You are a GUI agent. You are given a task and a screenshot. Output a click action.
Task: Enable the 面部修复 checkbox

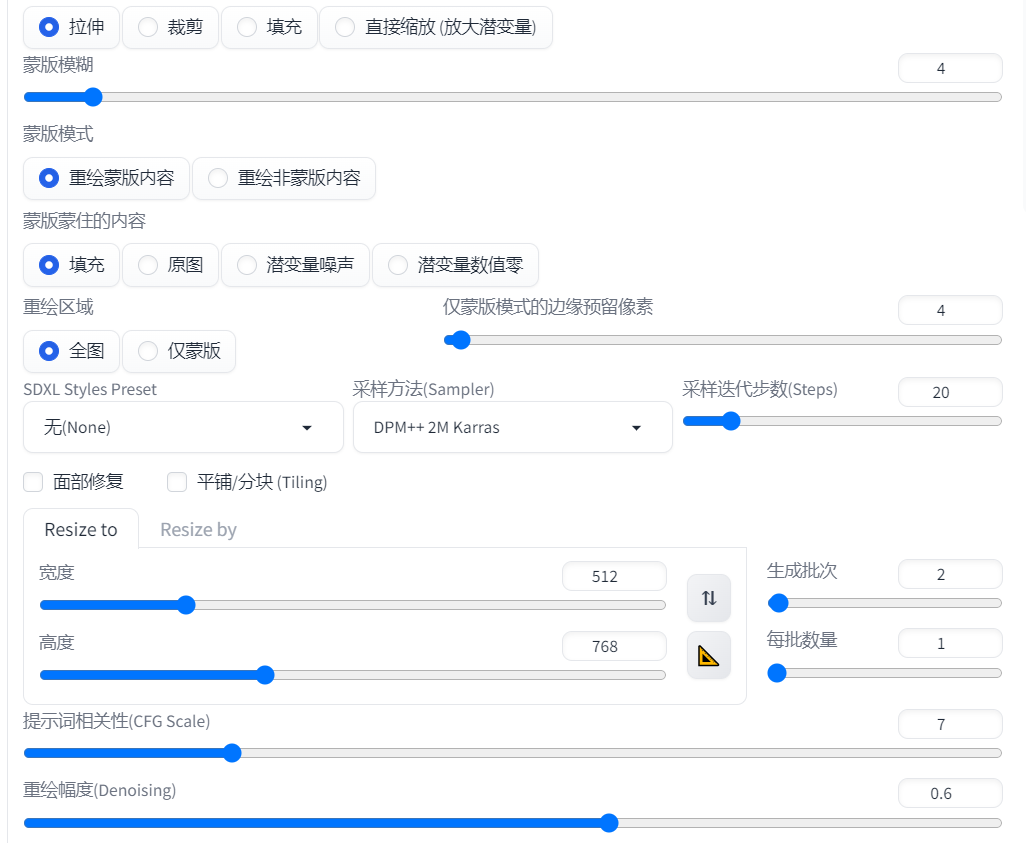pos(33,482)
